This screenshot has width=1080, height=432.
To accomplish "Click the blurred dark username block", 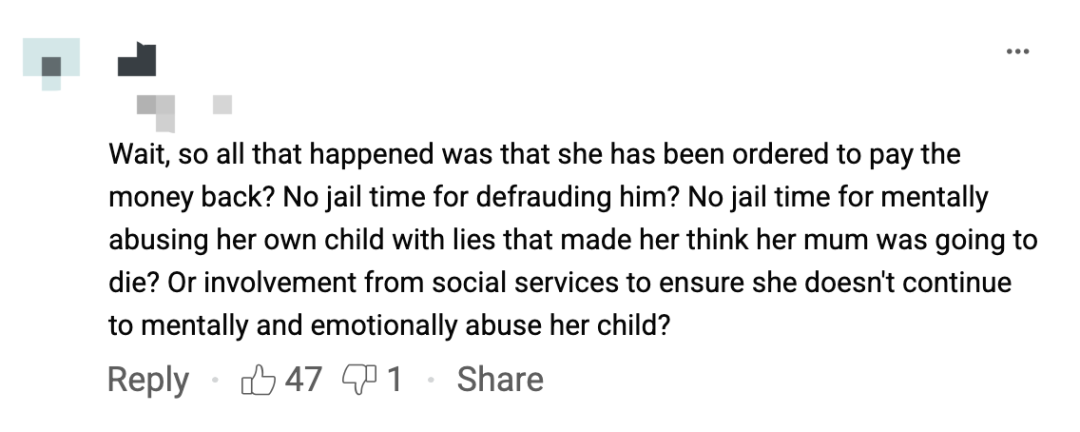I will click(x=137, y=60).
